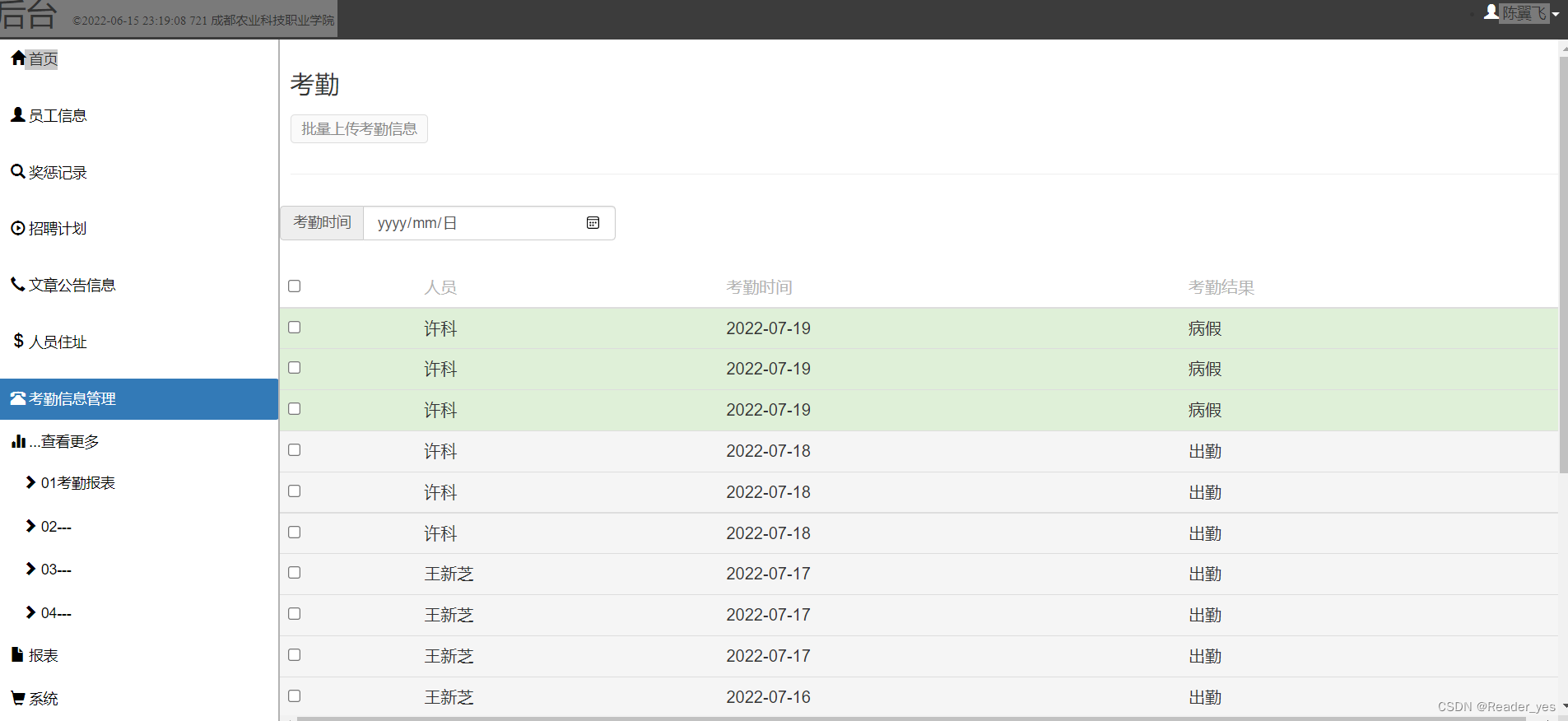Open the calendar picker in date field
This screenshot has width=1568, height=721.
tap(593, 223)
